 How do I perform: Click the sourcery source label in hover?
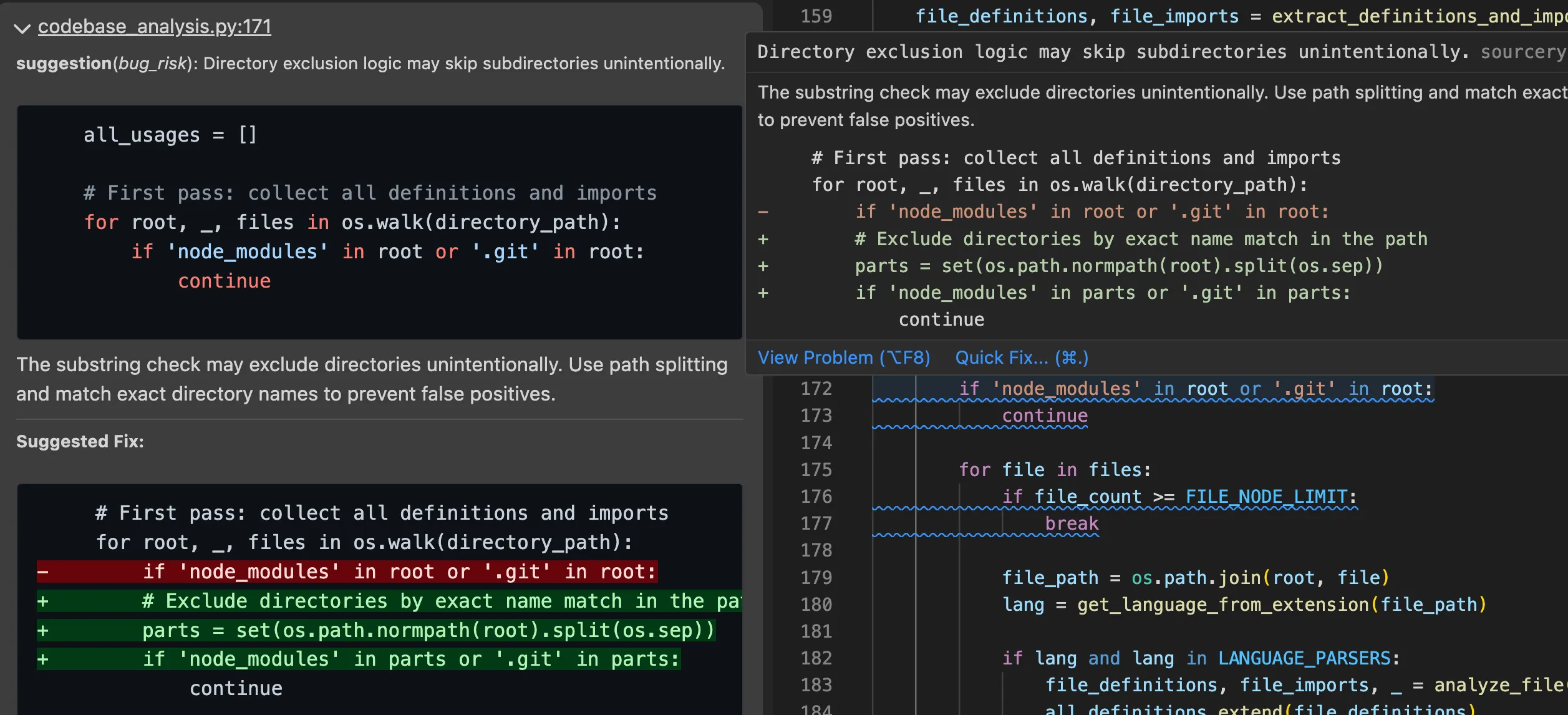1524,52
